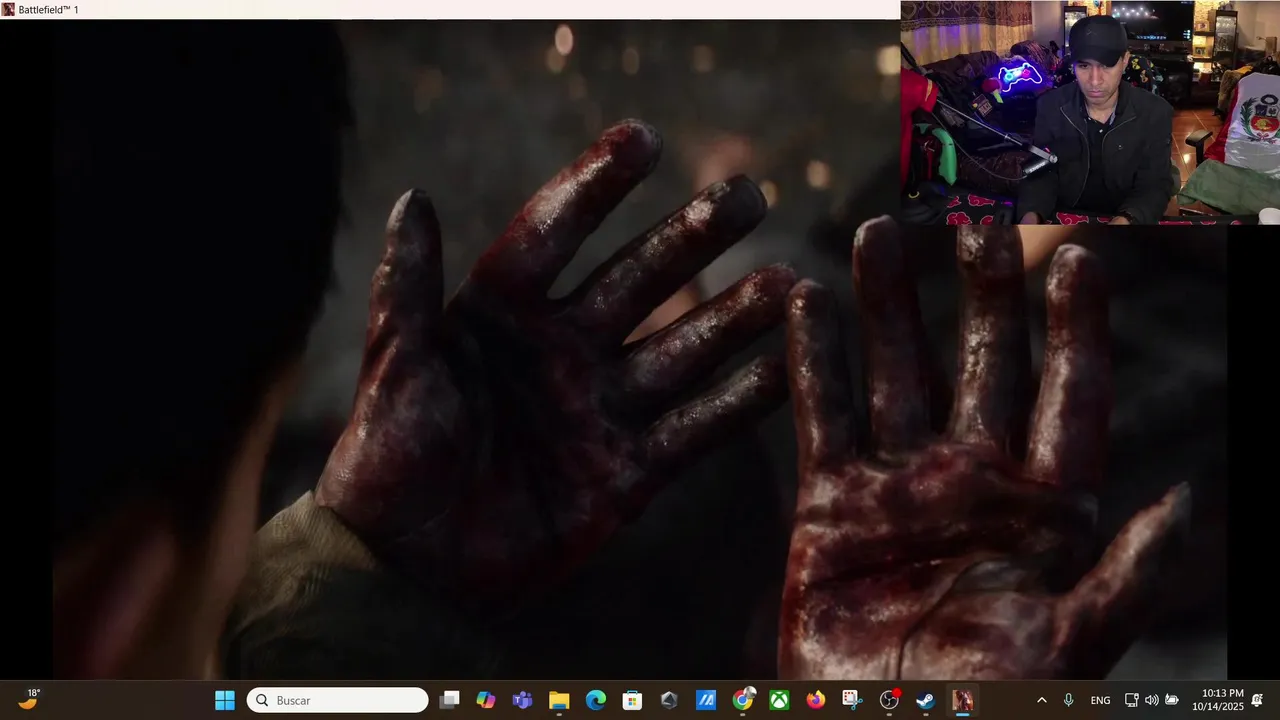Open Microsoft Store from the taskbar

tap(632, 700)
